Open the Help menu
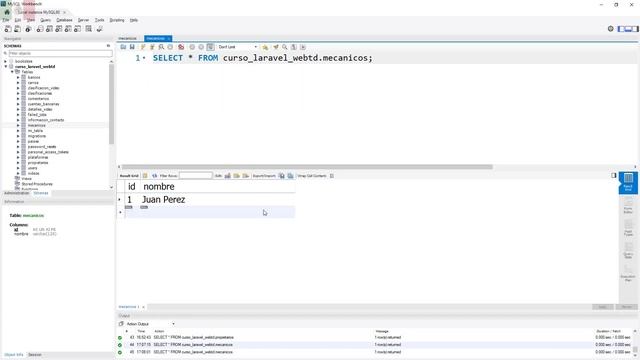The height and width of the screenshot is (360, 640). (x=133, y=20)
